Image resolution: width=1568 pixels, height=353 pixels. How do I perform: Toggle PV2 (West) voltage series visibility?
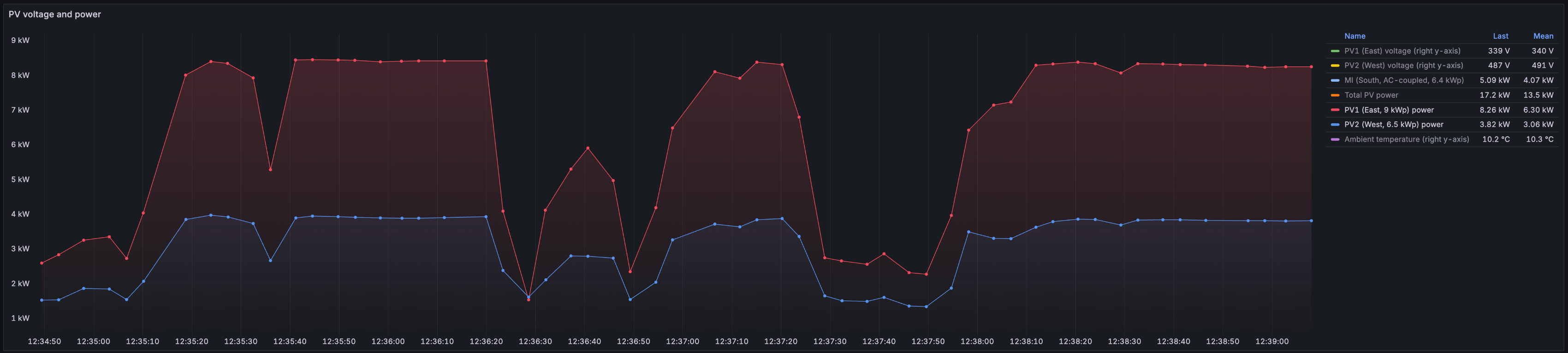coord(1404,66)
